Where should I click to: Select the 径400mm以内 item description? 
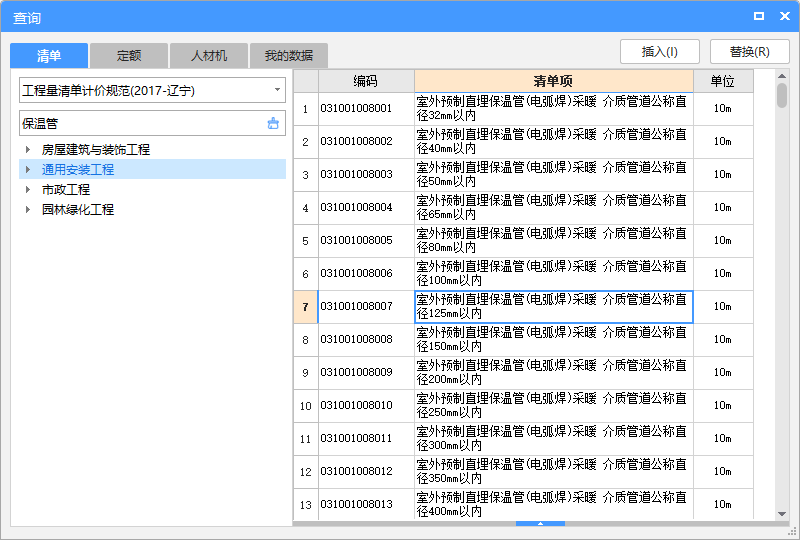click(x=554, y=504)
